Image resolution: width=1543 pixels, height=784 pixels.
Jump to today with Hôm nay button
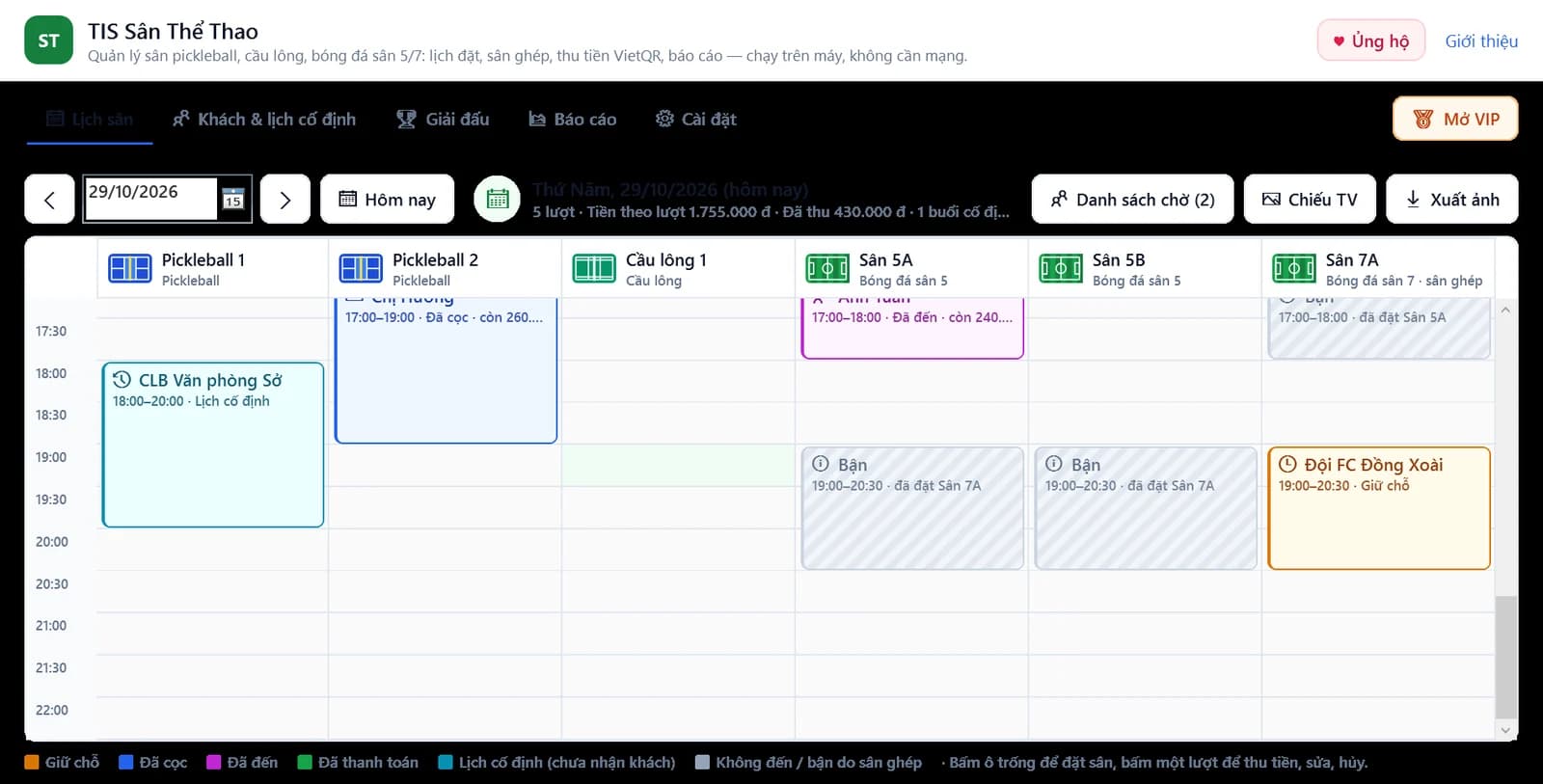pyautogui.click(x=387, y=200)
